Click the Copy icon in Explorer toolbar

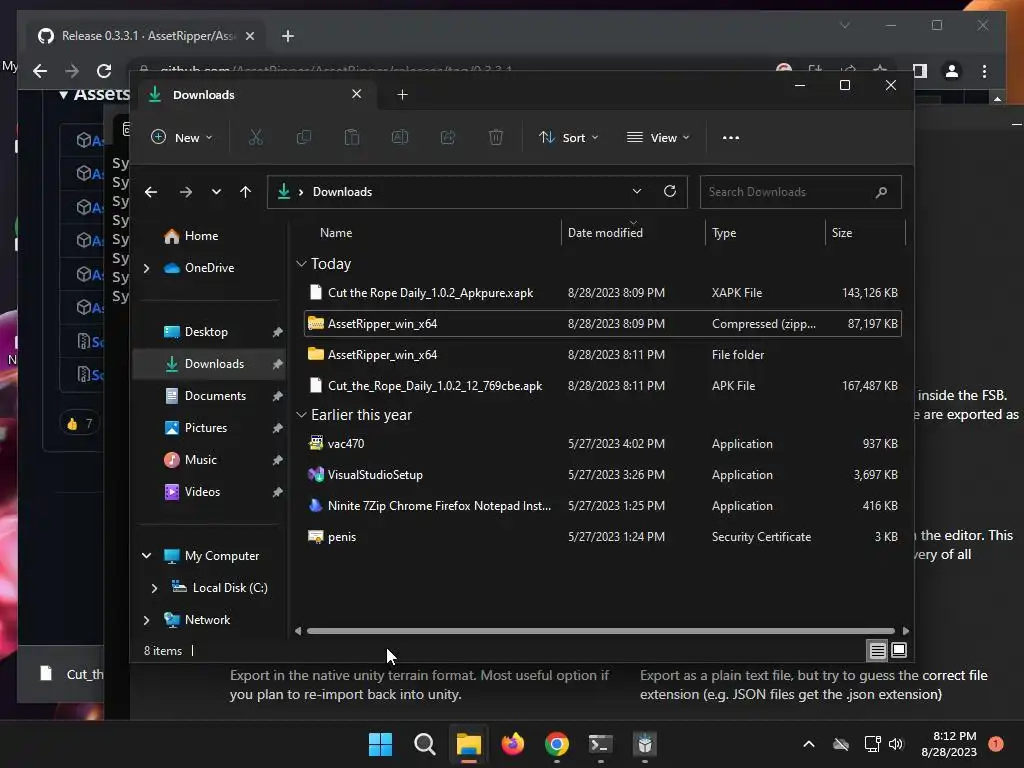304,137
